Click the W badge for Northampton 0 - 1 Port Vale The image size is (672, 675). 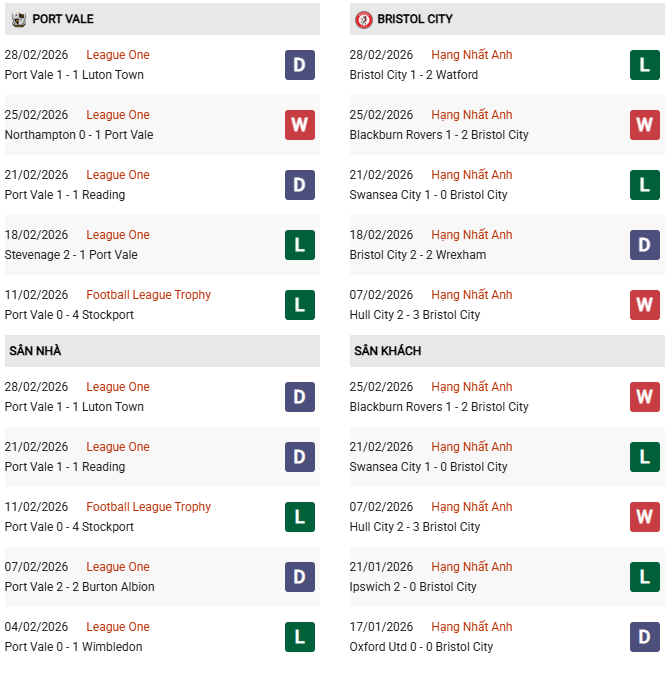300,125
